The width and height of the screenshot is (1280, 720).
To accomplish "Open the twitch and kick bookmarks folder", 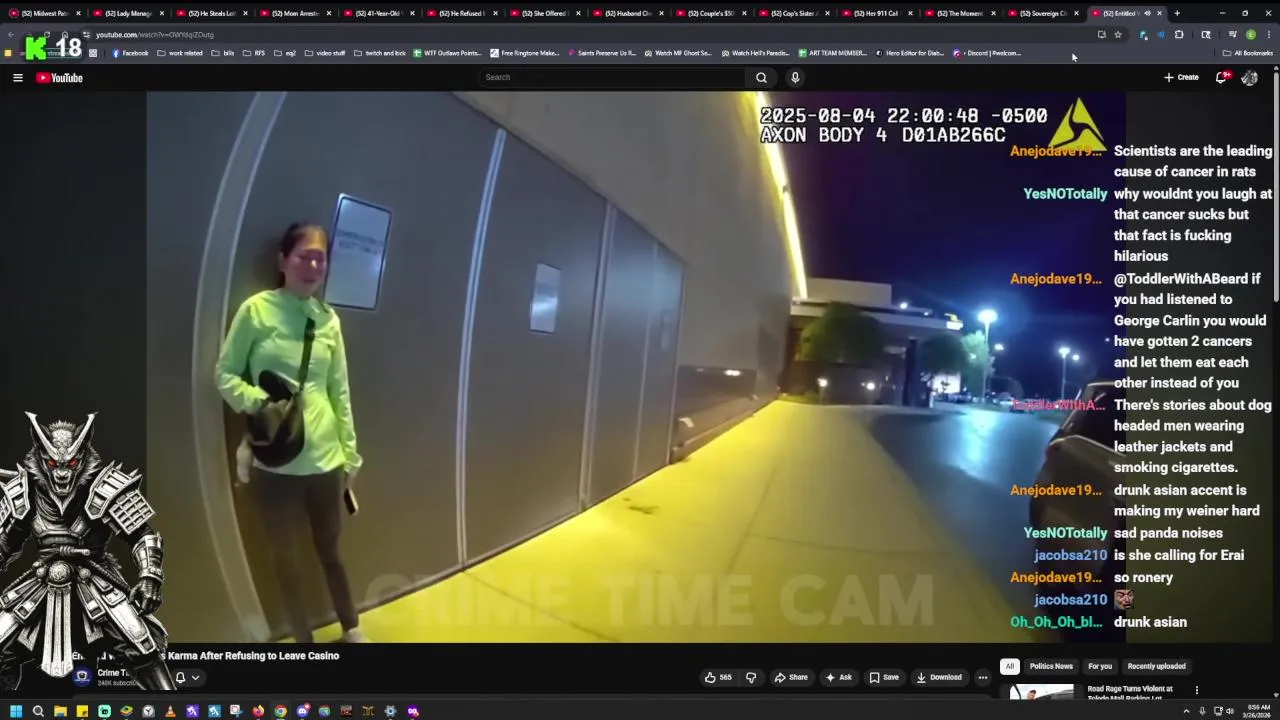I will 380,53.
